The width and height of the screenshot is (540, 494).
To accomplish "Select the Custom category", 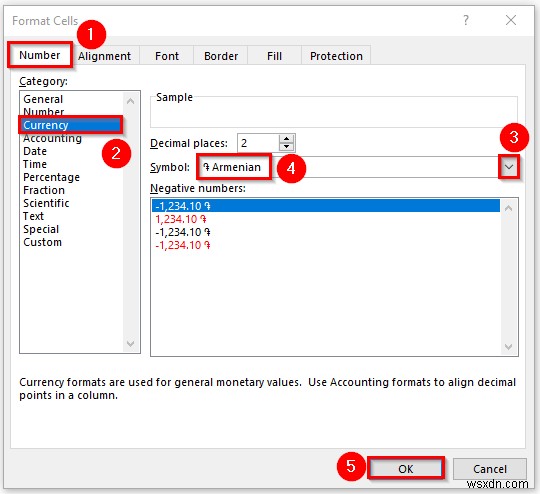I will click(42, 242).
